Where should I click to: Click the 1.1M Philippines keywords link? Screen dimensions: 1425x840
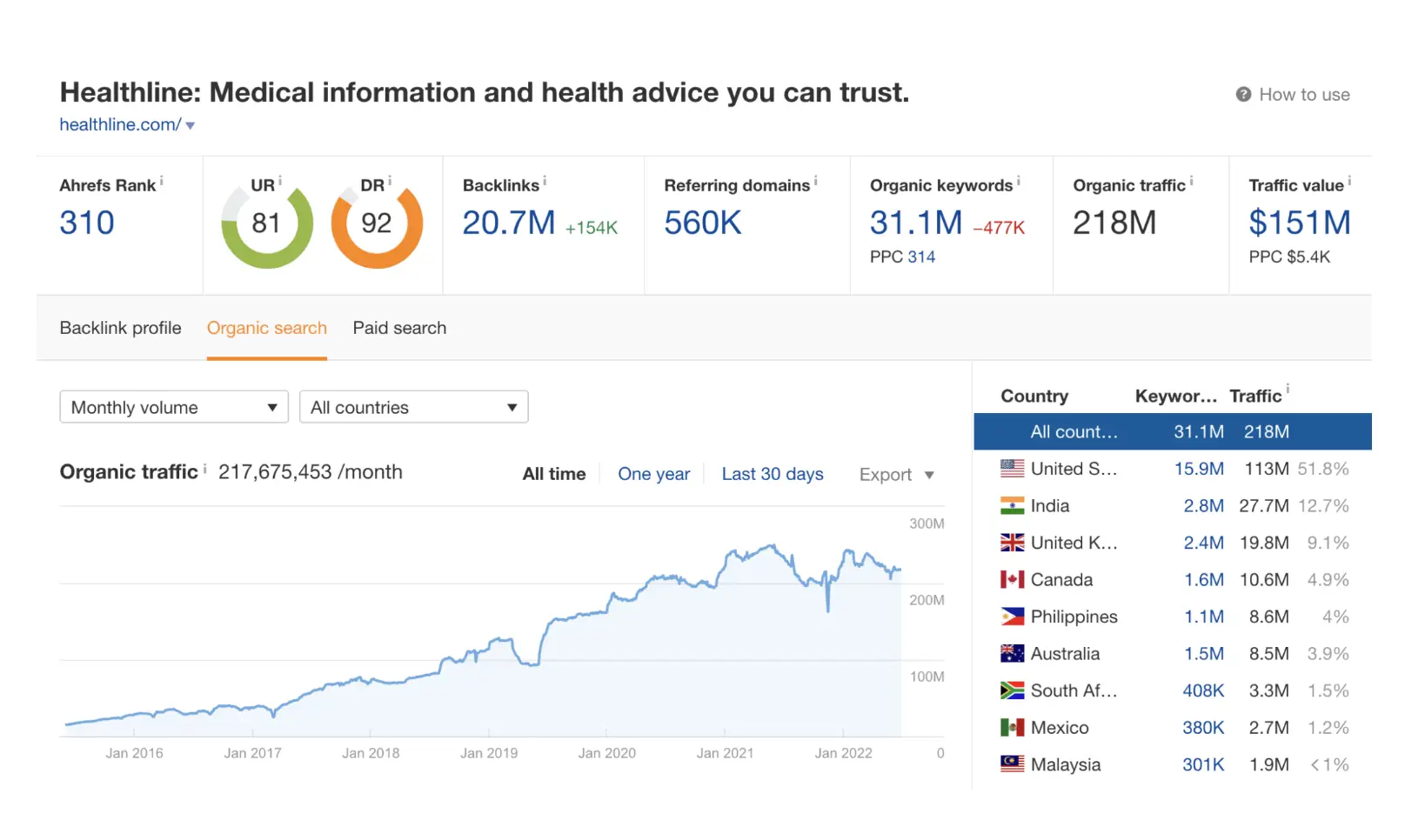(1204, 617)
